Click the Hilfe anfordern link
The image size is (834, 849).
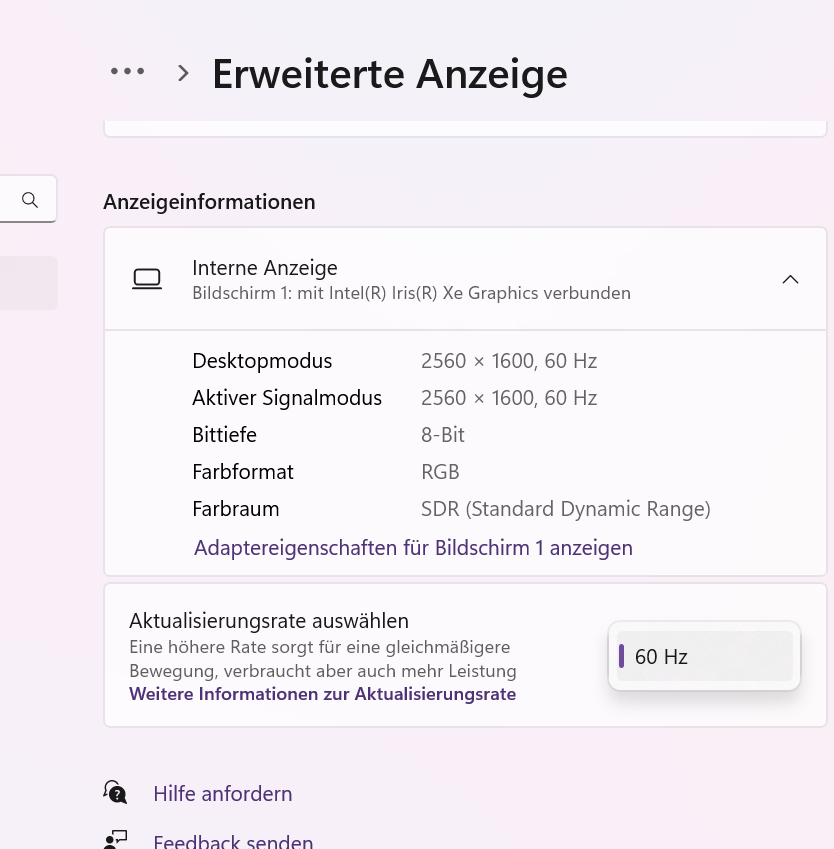pyautogui.click(x=222, y=792)
